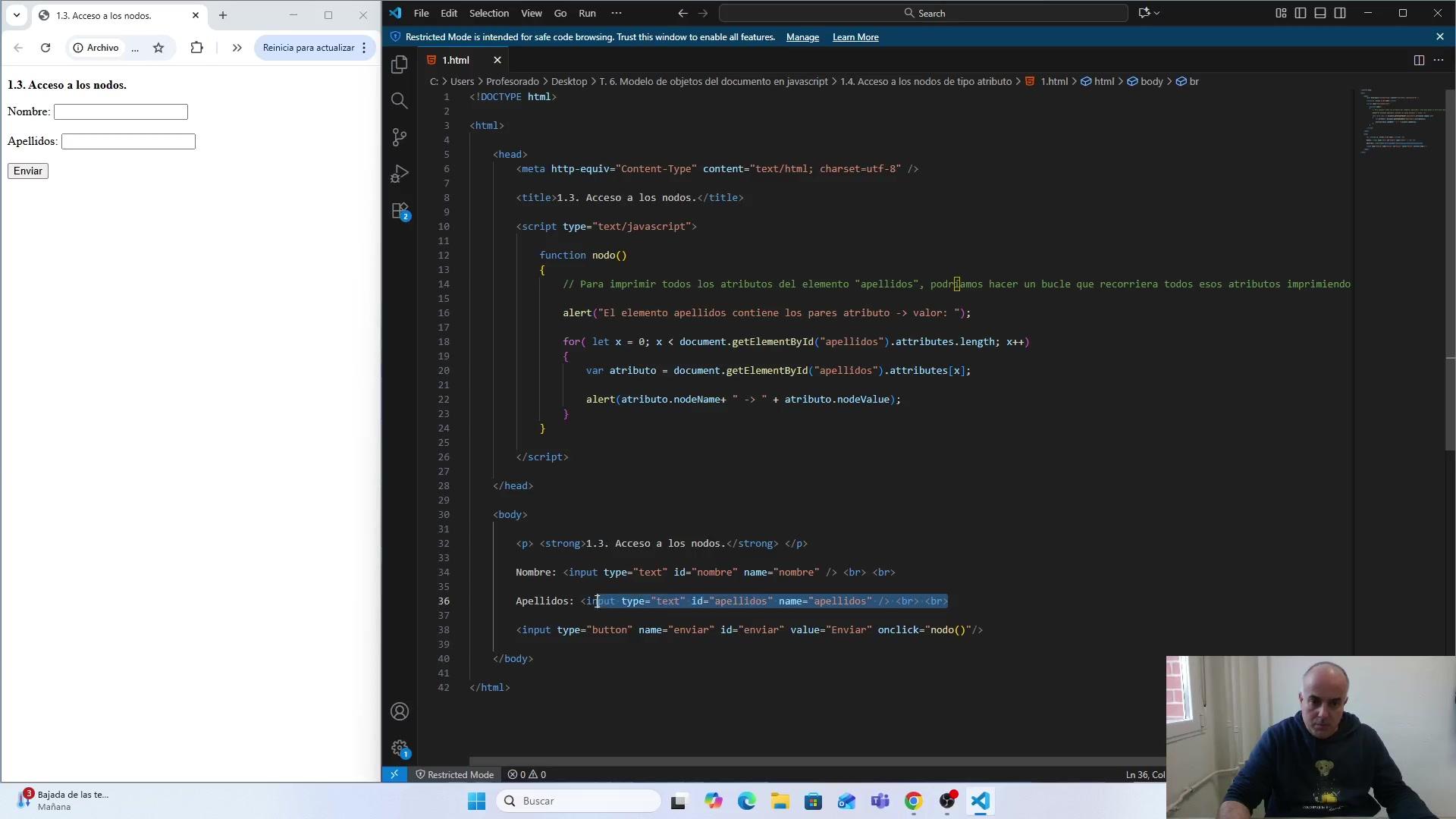Viewport: 1456px width, 819px height.
Task: Open Microsoft Teams from the taskbar
Action: click(x=880, y=801)
